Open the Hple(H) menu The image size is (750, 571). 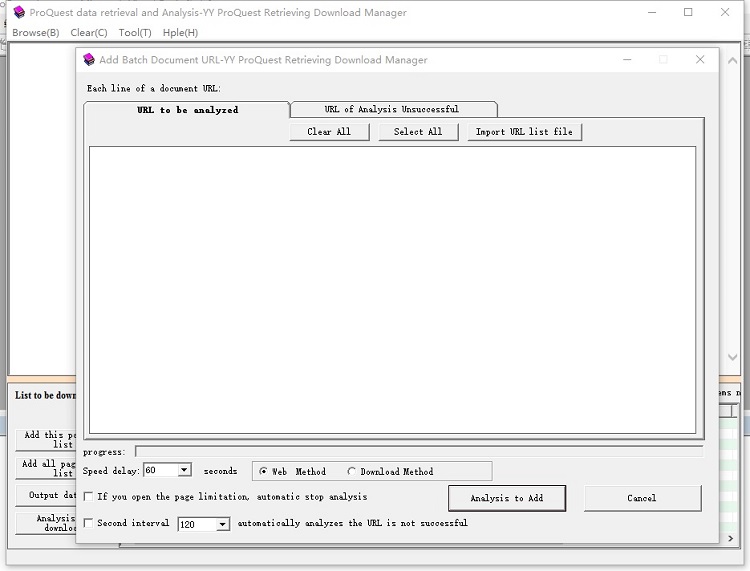pos(180,33)
